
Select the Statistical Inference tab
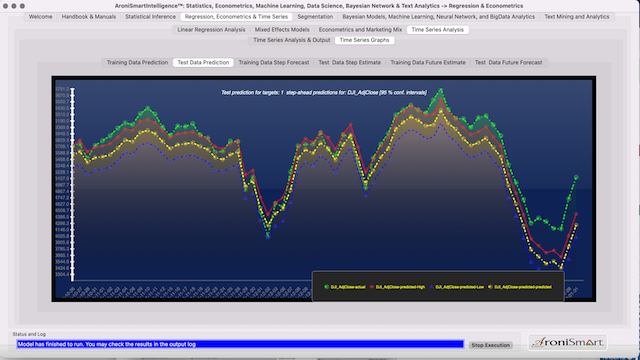pos(150,17)
